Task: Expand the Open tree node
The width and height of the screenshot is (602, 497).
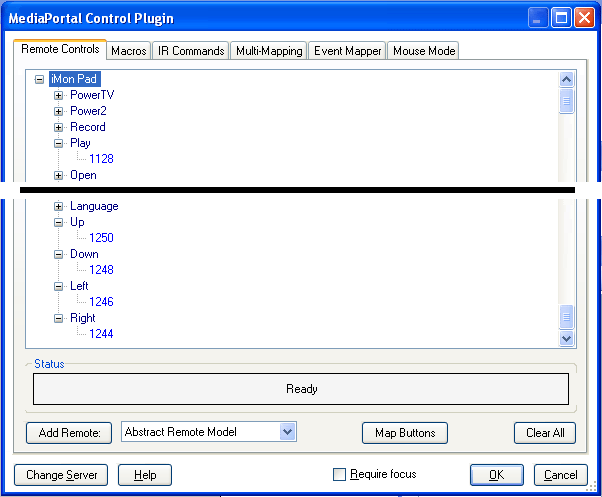Action: 58,175
